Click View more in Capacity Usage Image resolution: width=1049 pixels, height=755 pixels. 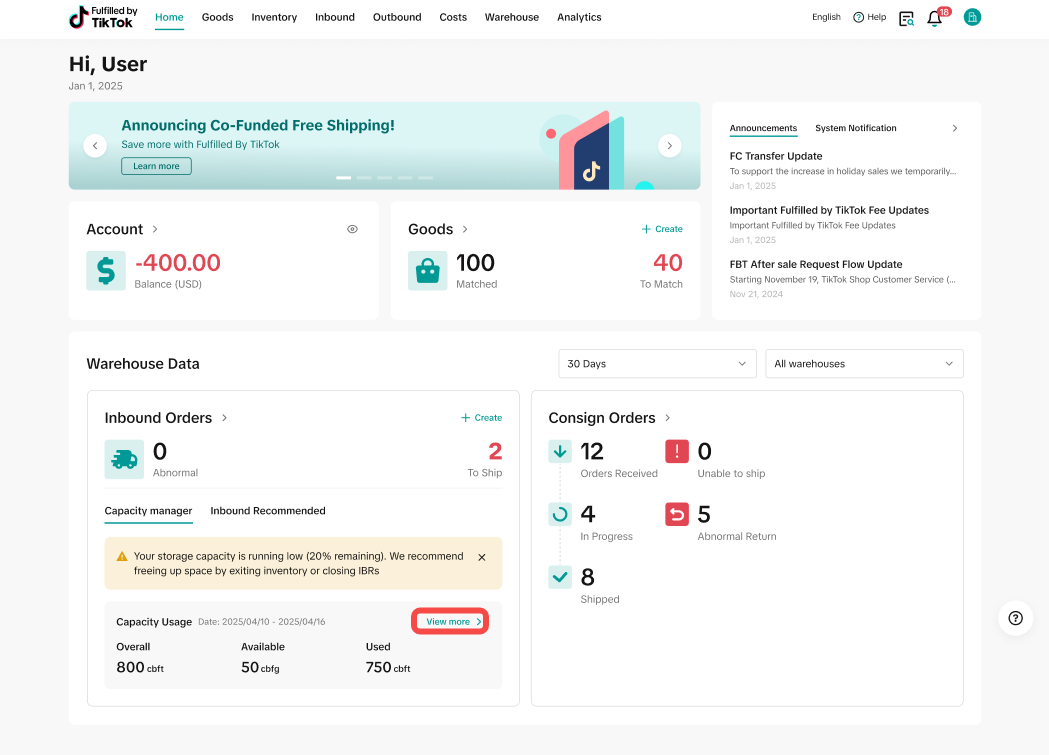point(451,622)
